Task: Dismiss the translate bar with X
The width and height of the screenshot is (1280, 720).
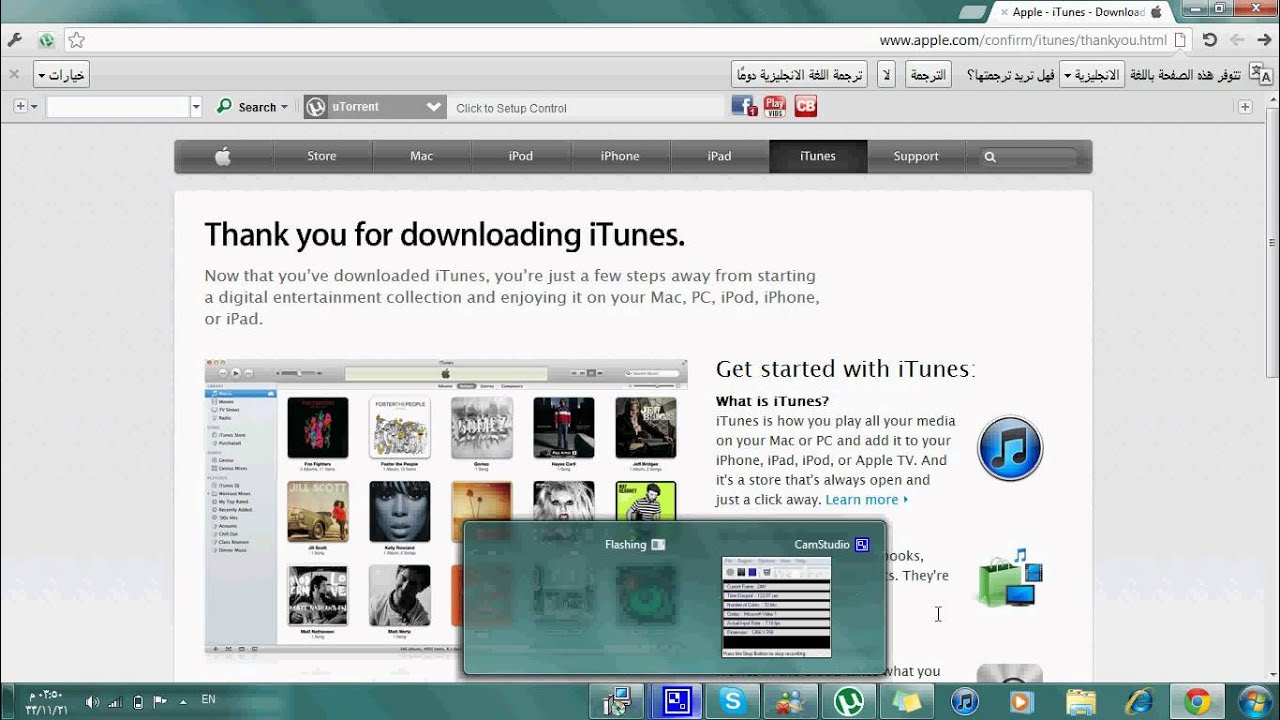Action: tap(14, 74)
